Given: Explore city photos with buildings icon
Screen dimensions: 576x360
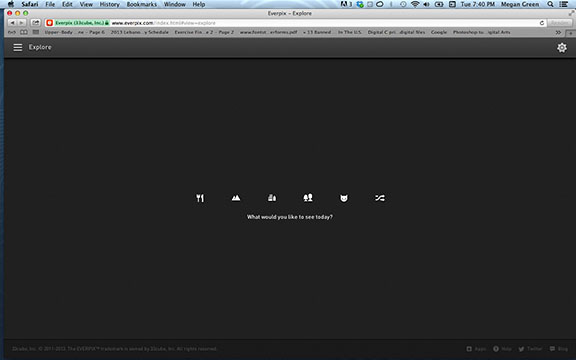Looking at the screenshot, I should pos(272,198).
